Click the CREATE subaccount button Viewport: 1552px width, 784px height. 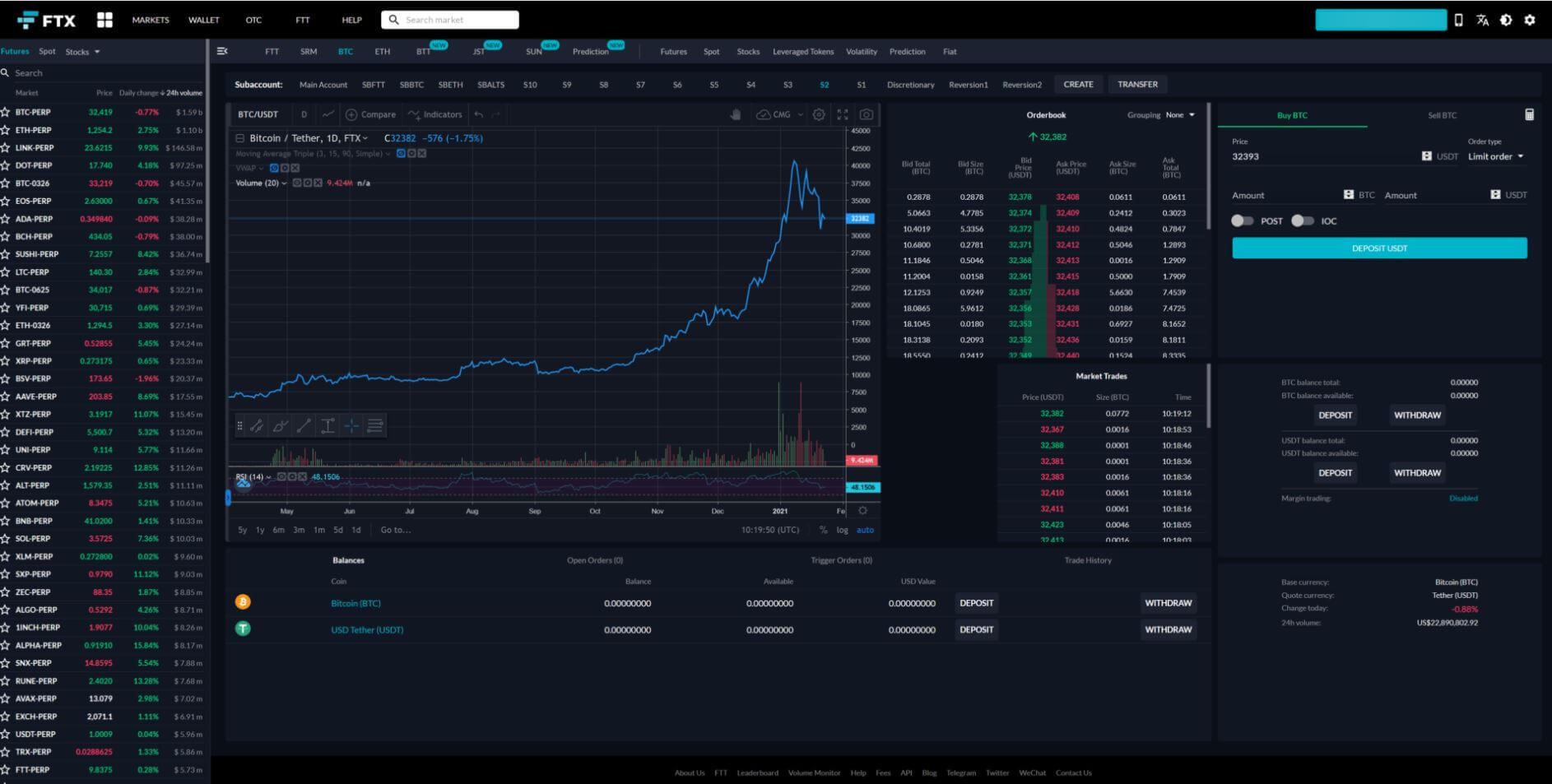[1078, 84]
